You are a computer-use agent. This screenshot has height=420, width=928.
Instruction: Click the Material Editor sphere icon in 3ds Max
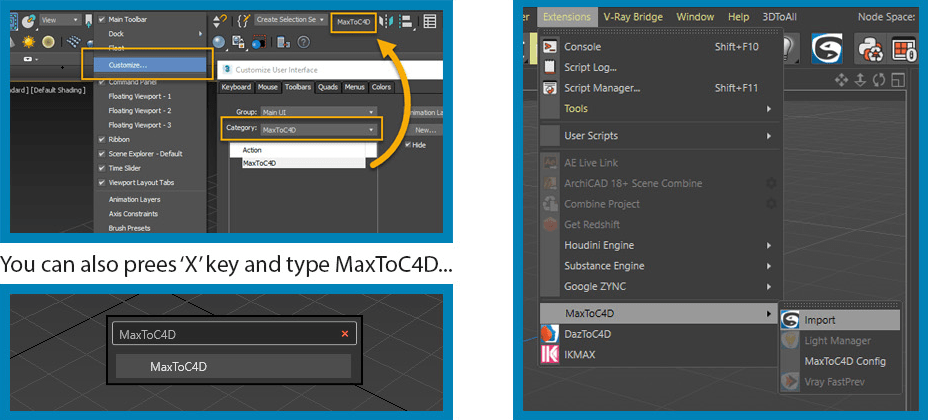click(x=220, y=42)
